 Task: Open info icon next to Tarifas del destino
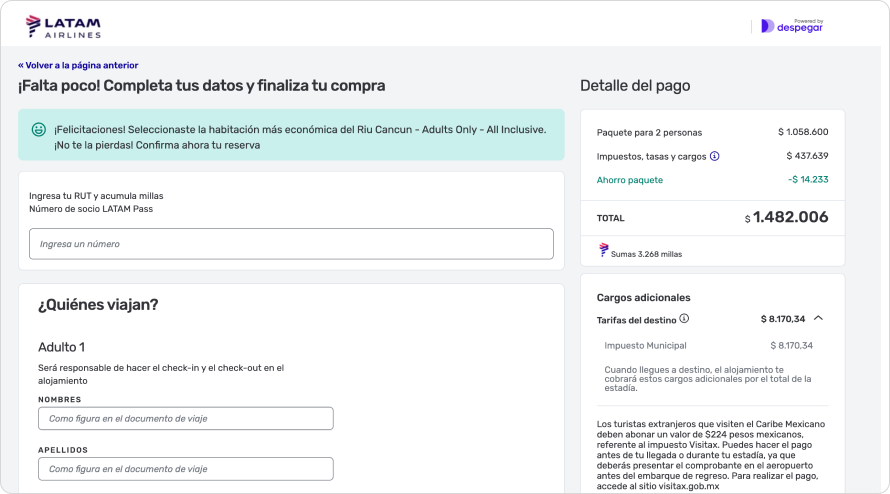[685, 319]
